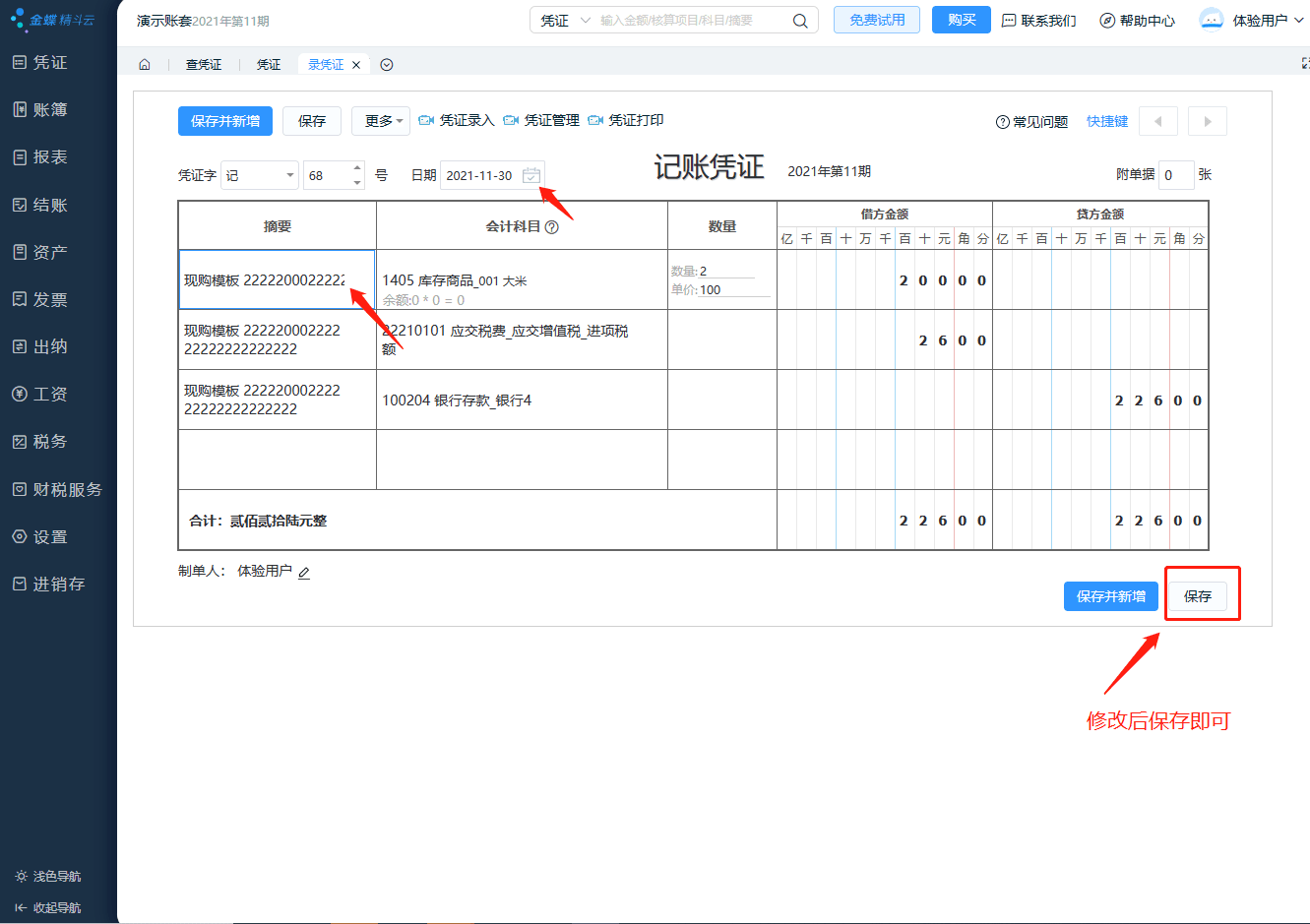Open the 体验用户 account dropdown
This screenshot has width=1310, height=924.
coord(1250,21)
